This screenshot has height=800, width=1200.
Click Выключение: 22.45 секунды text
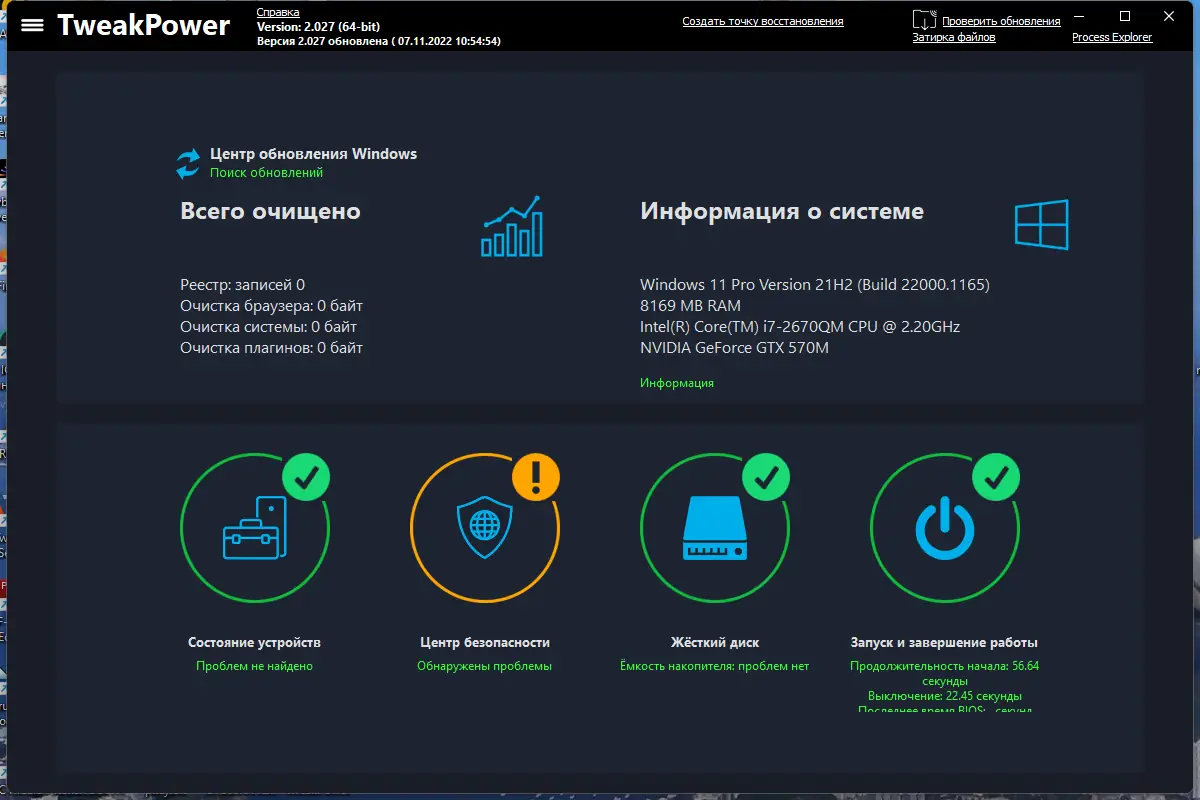(944, 696)
